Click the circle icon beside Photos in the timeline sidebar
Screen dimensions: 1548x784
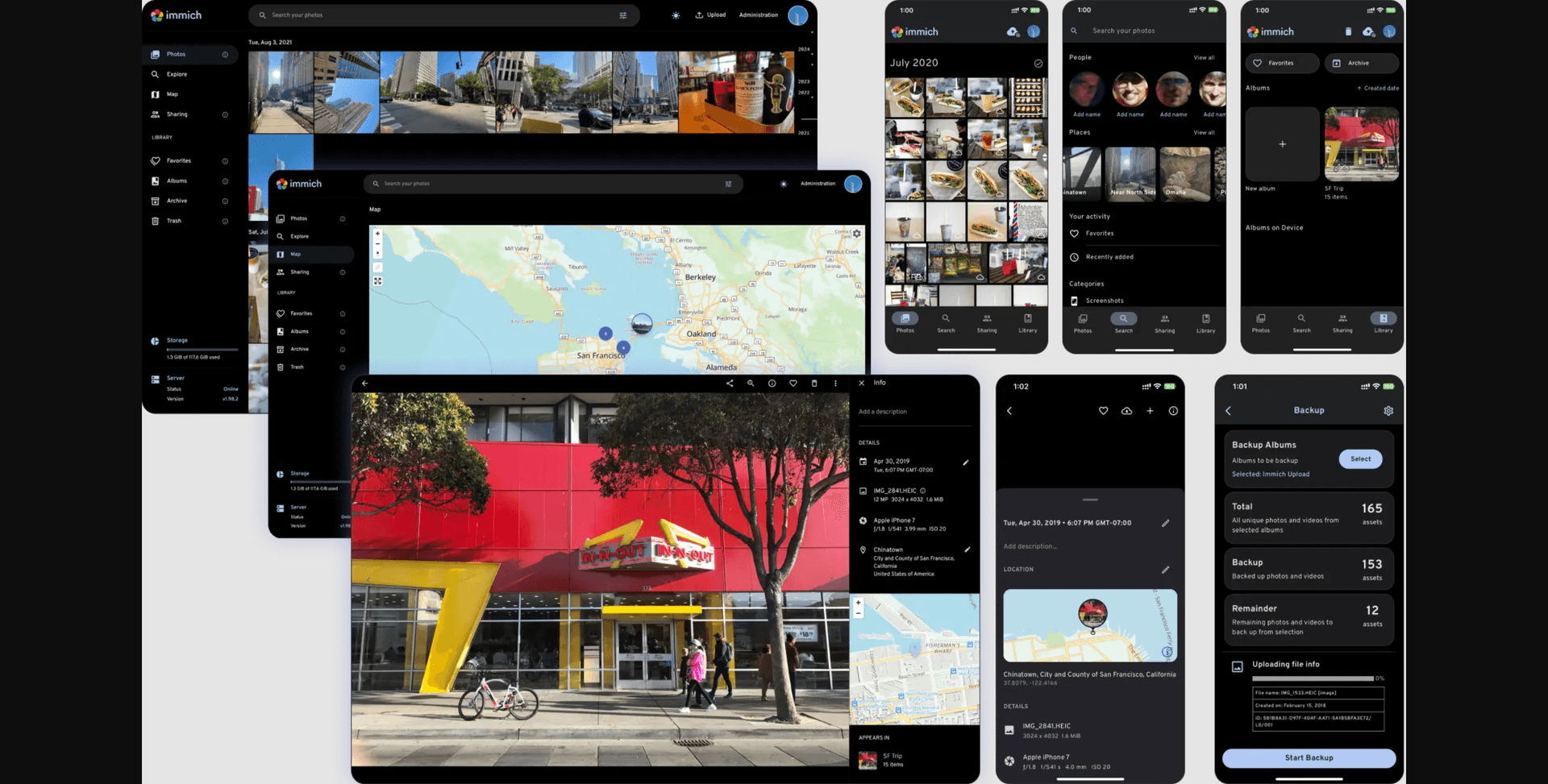pyautogui.click(x=225, y=55)
